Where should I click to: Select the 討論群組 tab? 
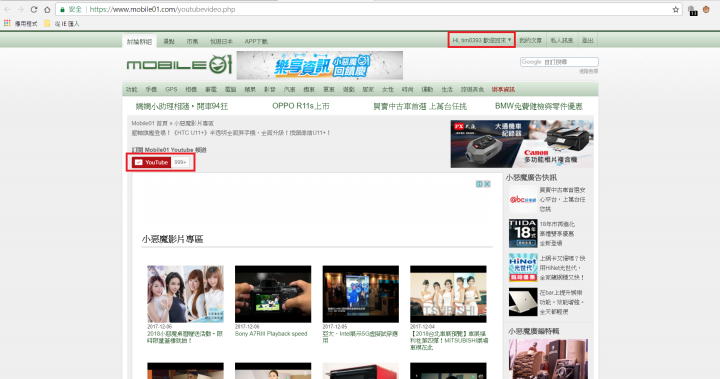pos(139,41)
